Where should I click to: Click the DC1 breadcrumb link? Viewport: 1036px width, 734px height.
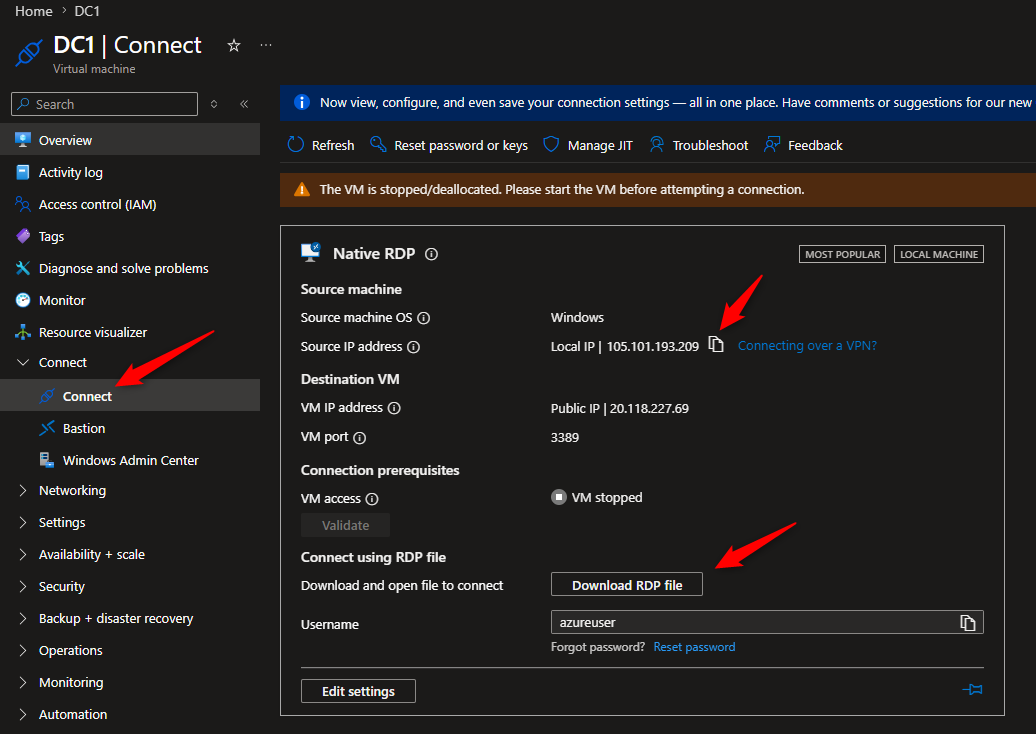click(87, 11)
